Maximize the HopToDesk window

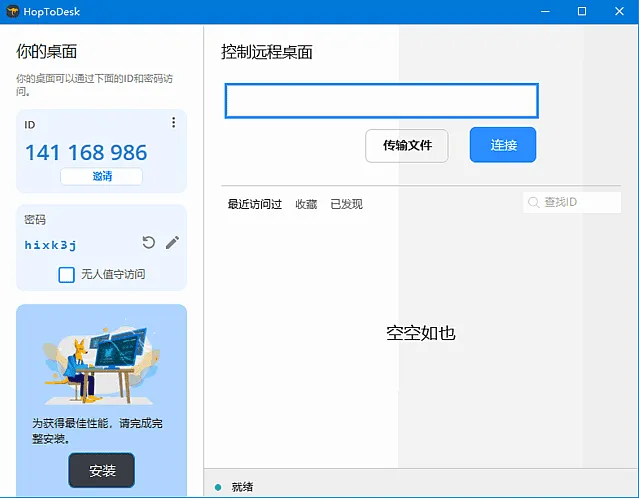[582, 11]
